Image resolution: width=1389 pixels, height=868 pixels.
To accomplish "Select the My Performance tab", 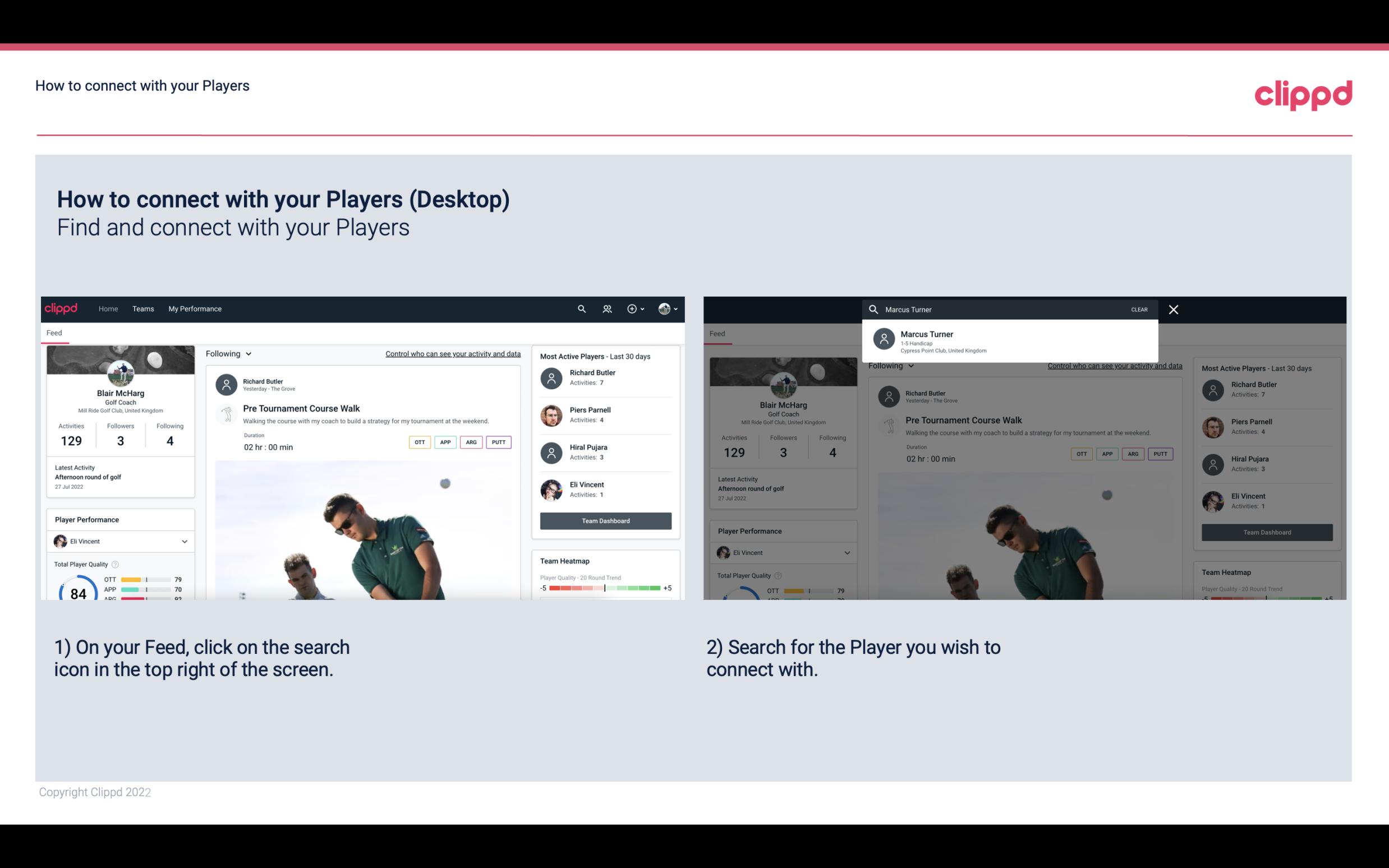I will click(x=195, y=308).
